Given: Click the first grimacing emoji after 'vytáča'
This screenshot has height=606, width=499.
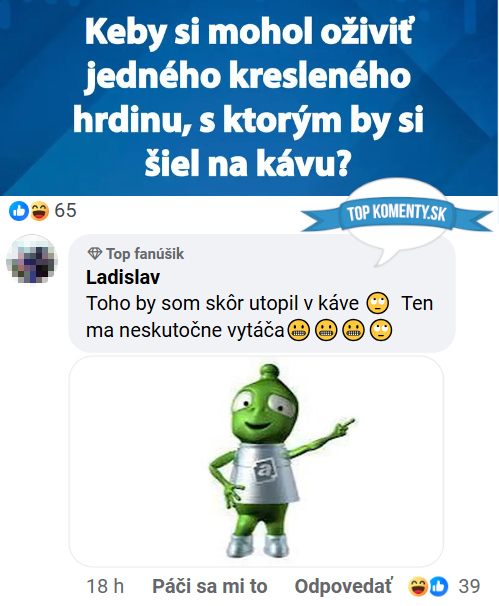Looking at the screenshot, I should click(x=299, y=330).
